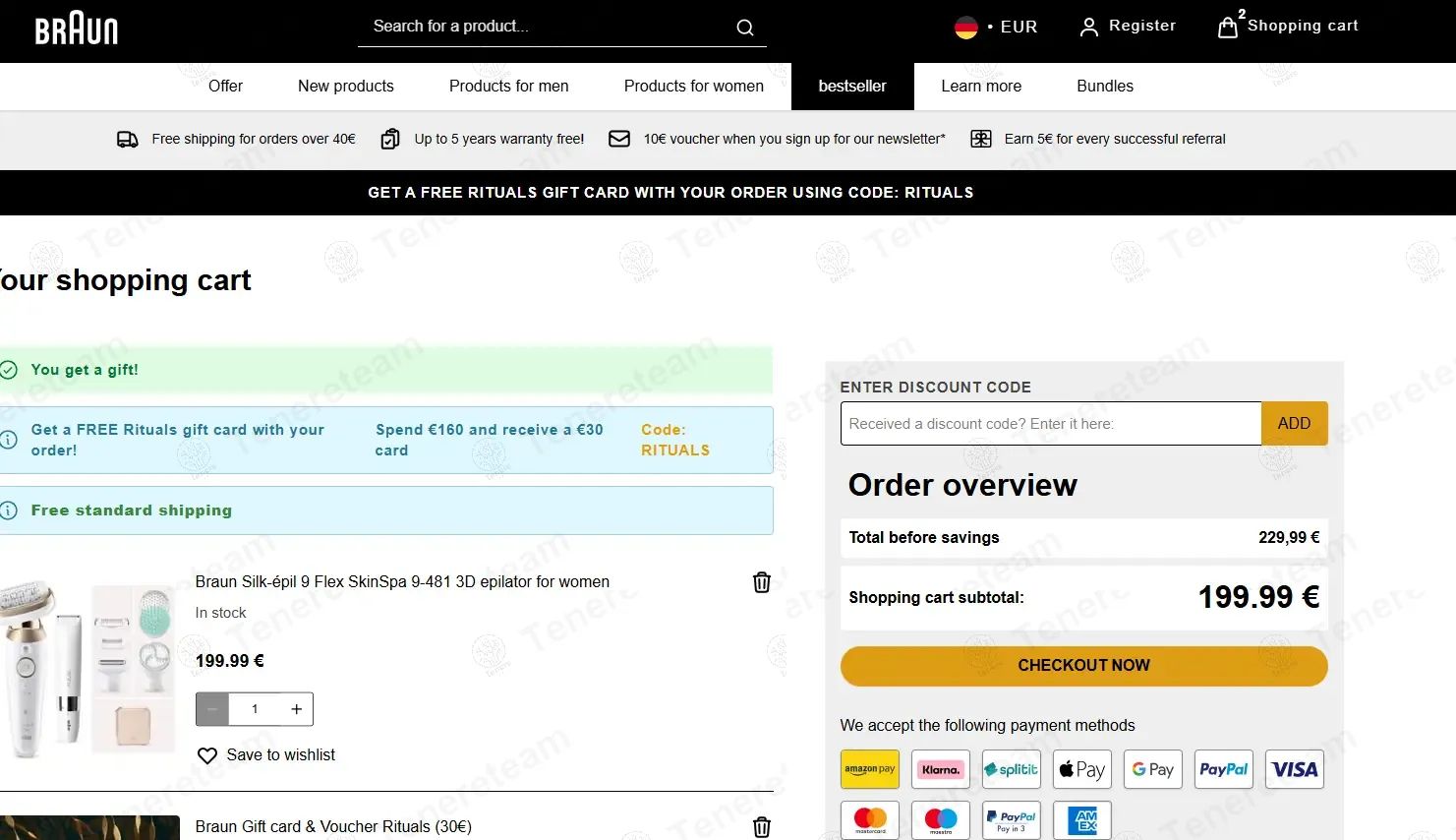Increase epilator quantity with plus button
This screenshot has width=1456, height=840.
point(296,709)
